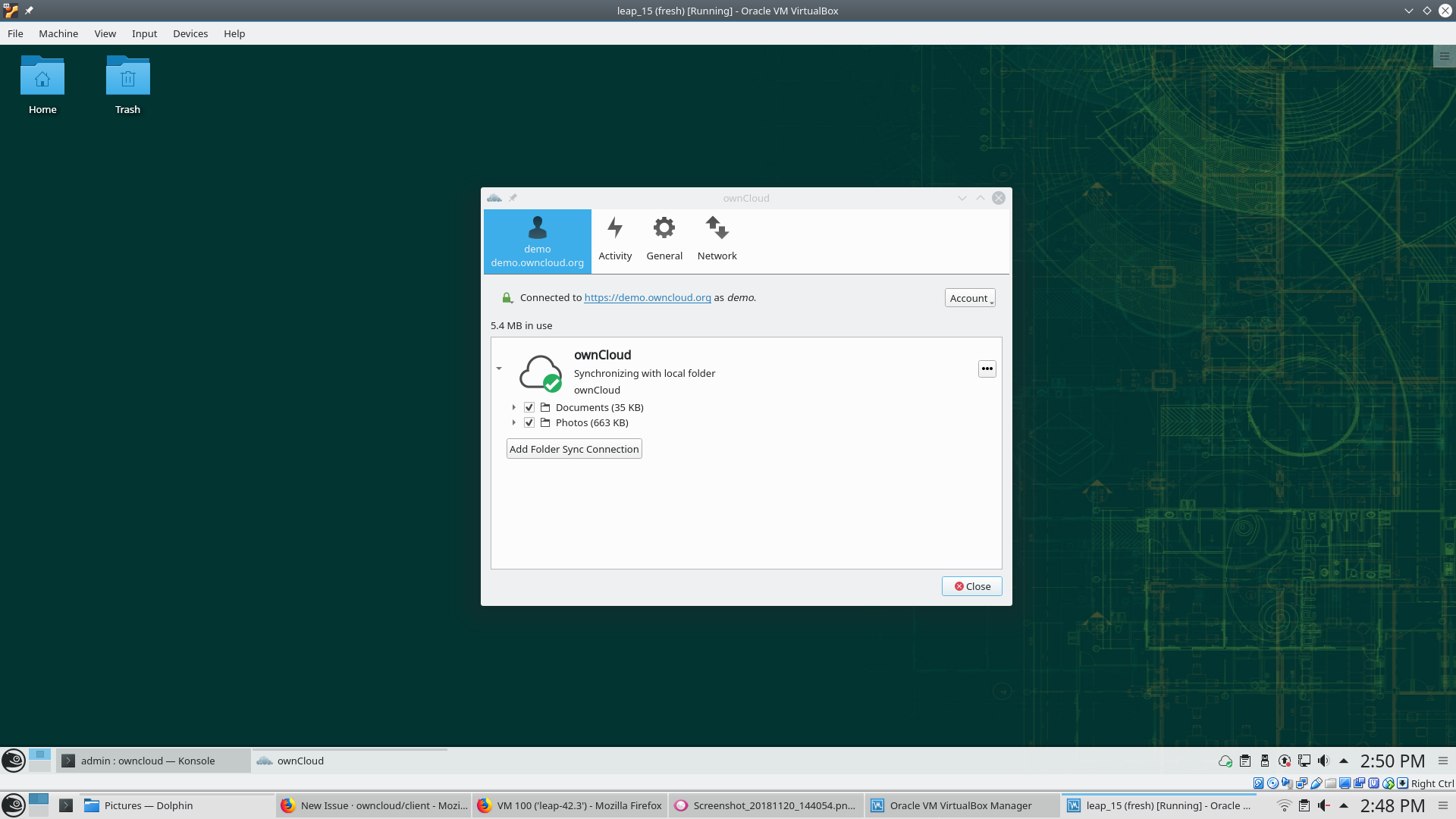The image size is (1456, 819).
Task: Open VirtualBox Help menu
Action: tap(234, 33)
